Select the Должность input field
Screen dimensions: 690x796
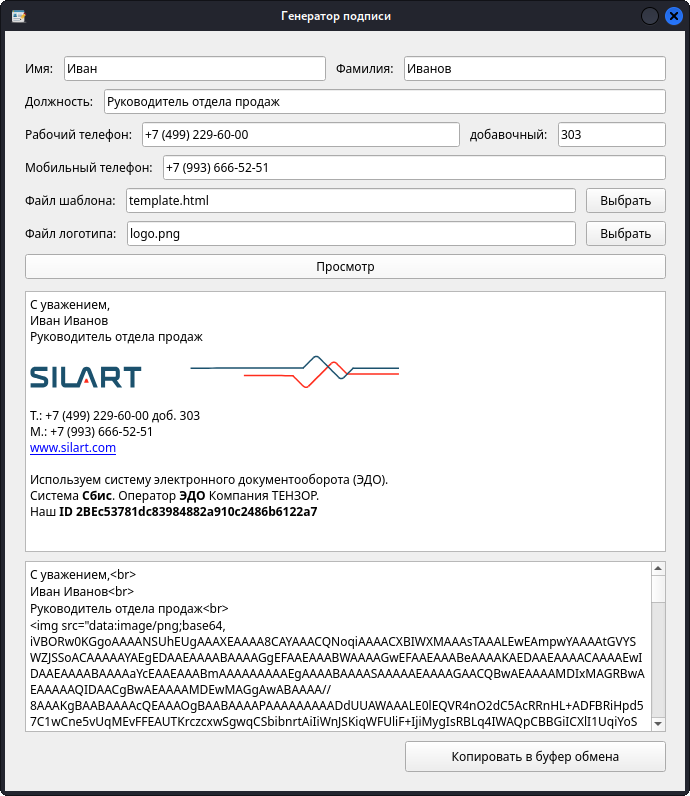[x=384, y=101]
